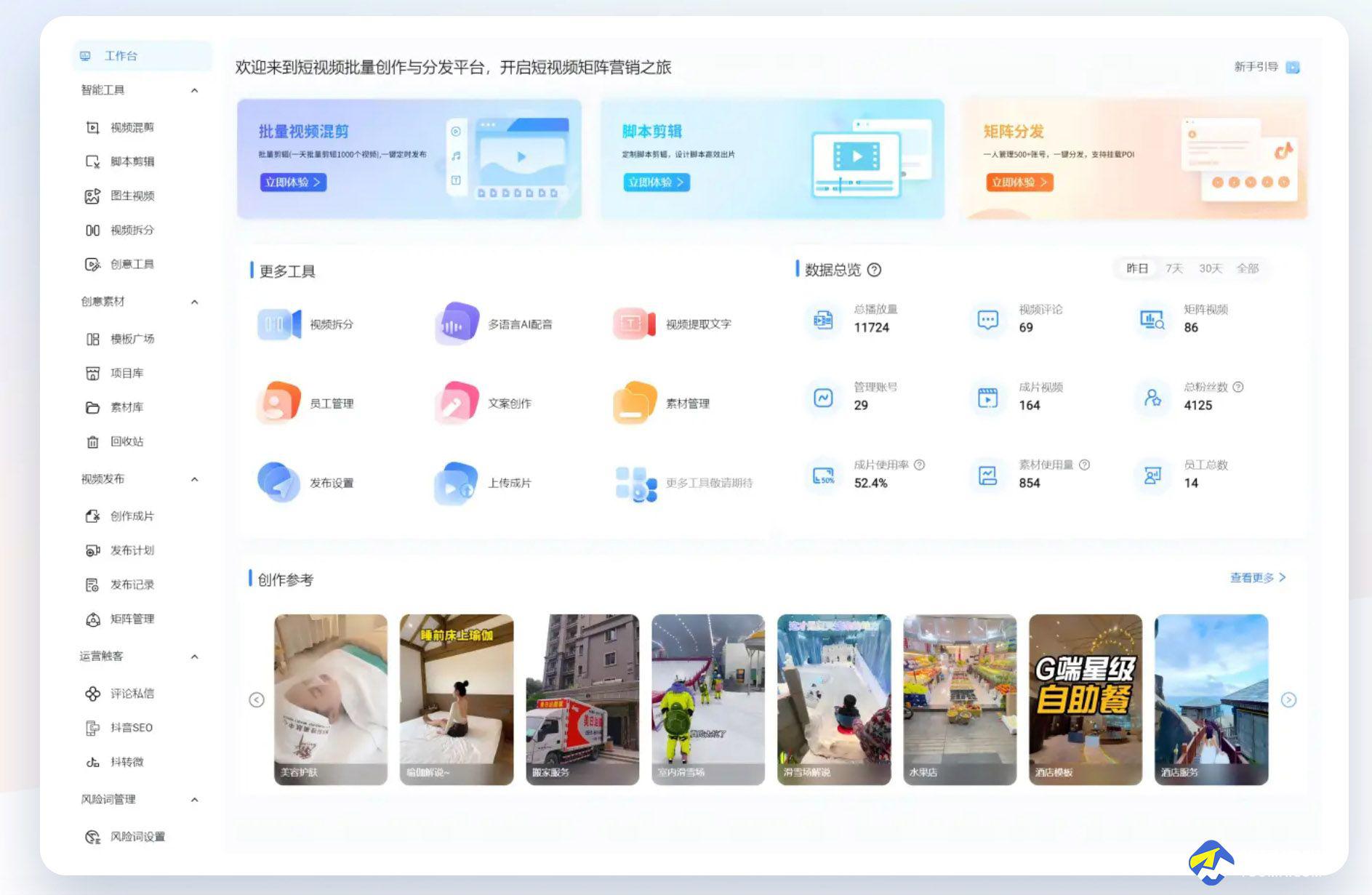Launch the 多语言AI配音 tool

tap(494, 324)
